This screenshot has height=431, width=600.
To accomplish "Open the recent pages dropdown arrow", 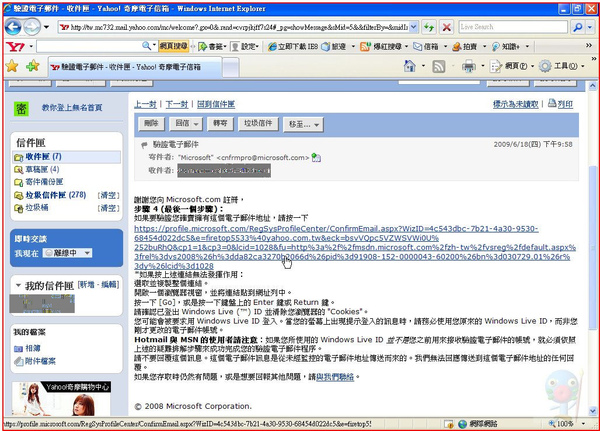I will pyautogui.click(x=46, y=27).
